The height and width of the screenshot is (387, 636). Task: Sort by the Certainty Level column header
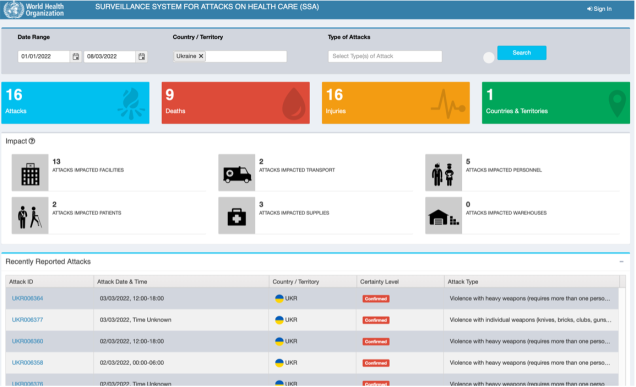click(x=379, y=282)
